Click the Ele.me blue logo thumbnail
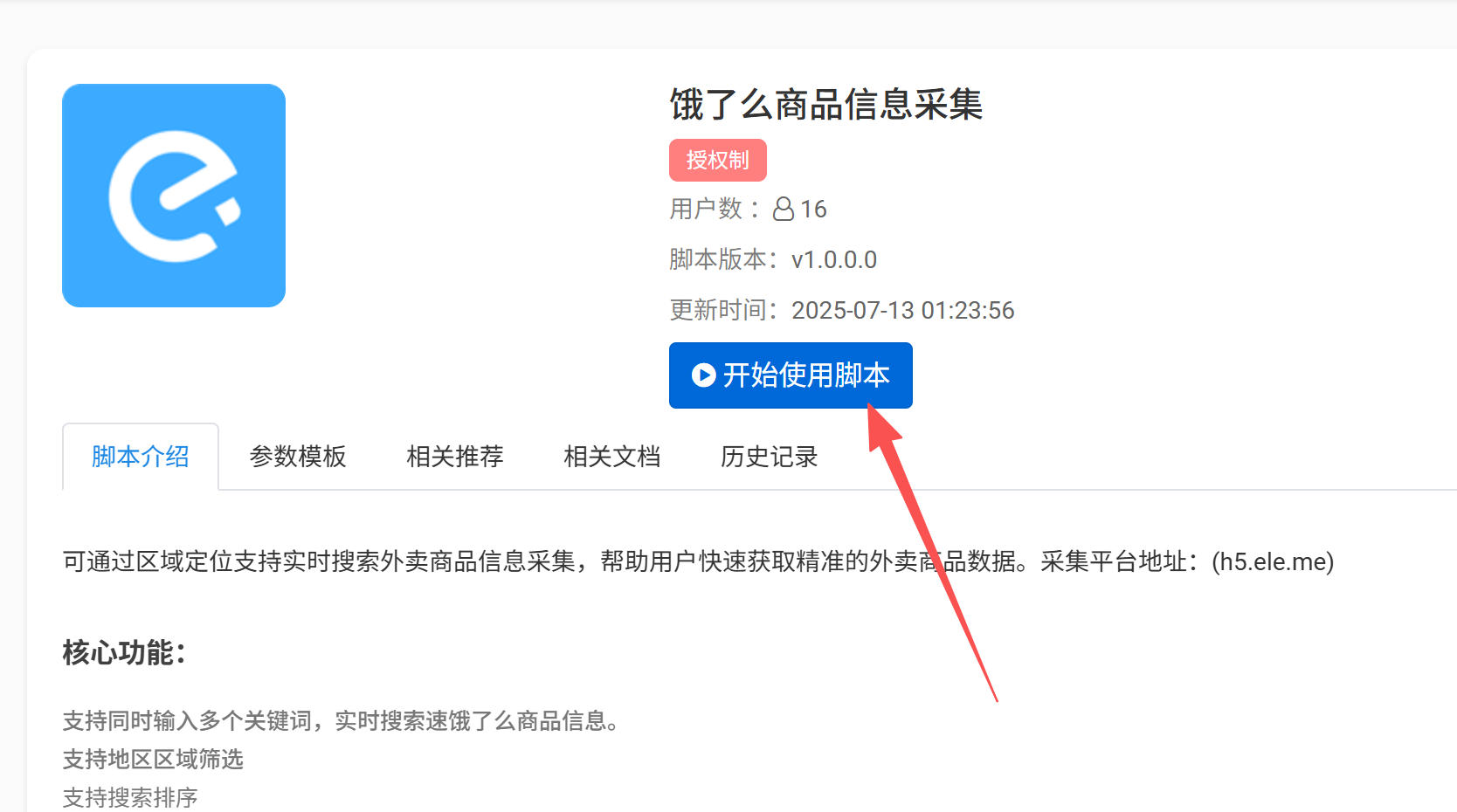Image resolution: width=1457 pixels, height=812 pixels. (x=174, y=196)
